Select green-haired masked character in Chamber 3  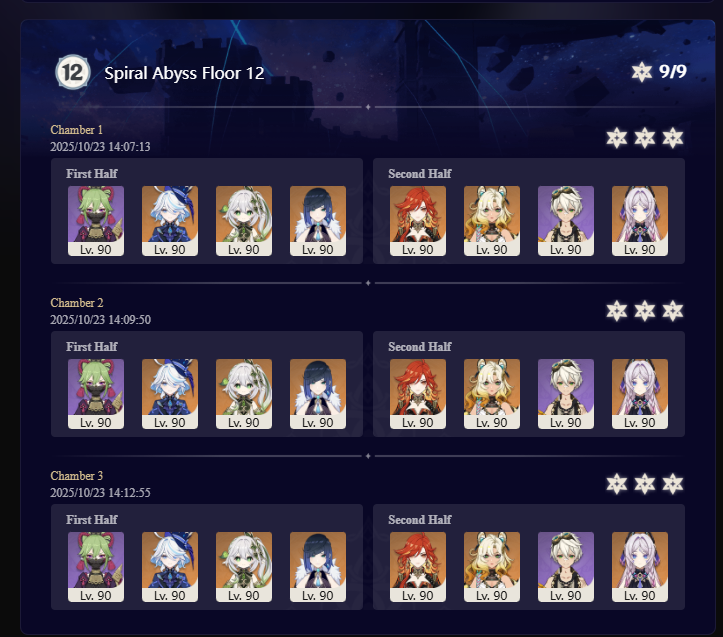click(96, 566)
